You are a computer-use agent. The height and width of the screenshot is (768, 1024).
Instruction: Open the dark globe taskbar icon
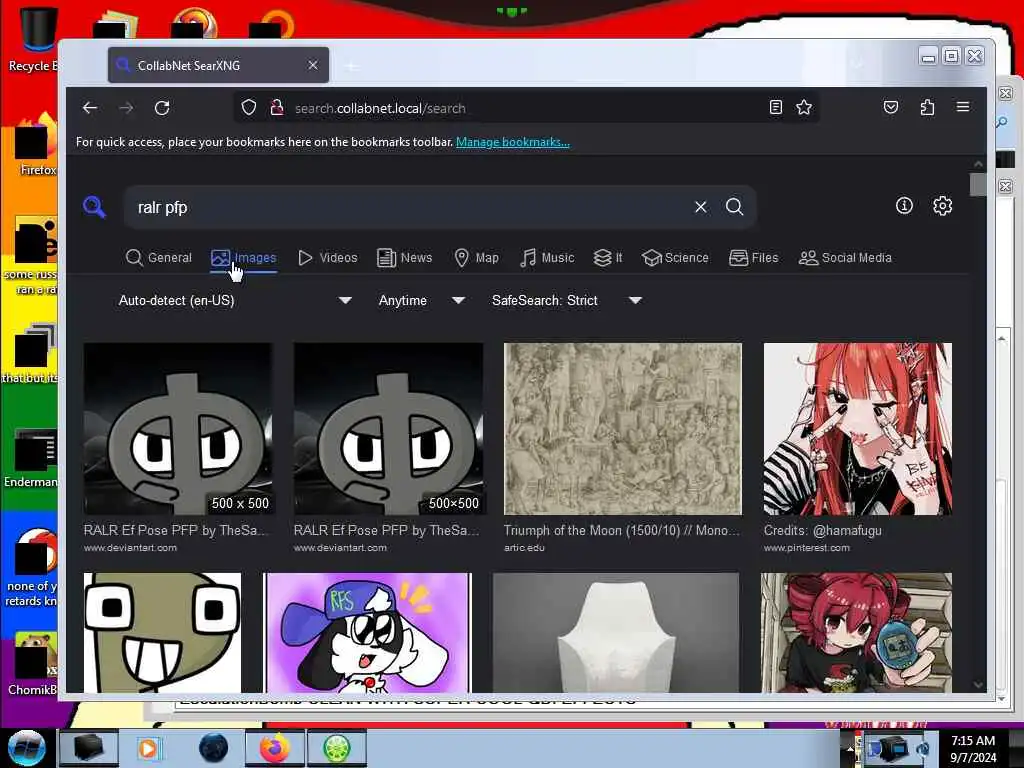214,748
